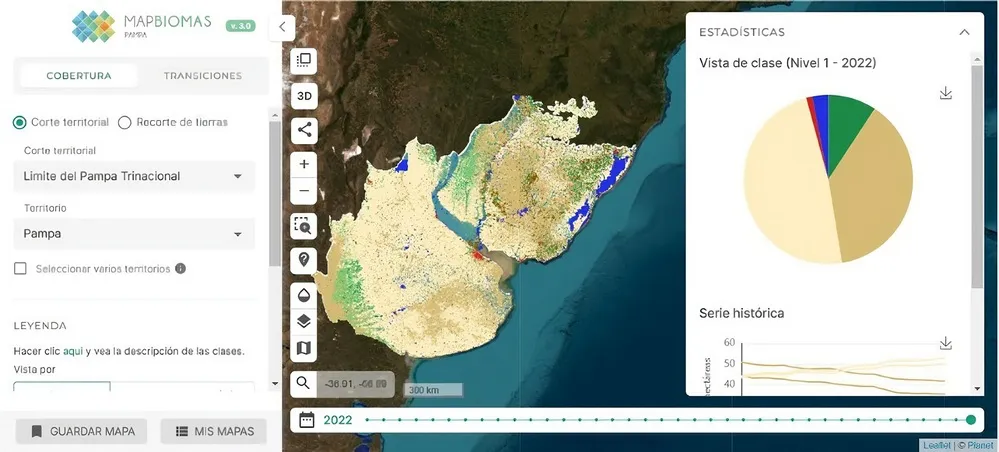Enable the 3D map view
The width and height of the screenshot is (999, 452).
(x=304, y=96)
